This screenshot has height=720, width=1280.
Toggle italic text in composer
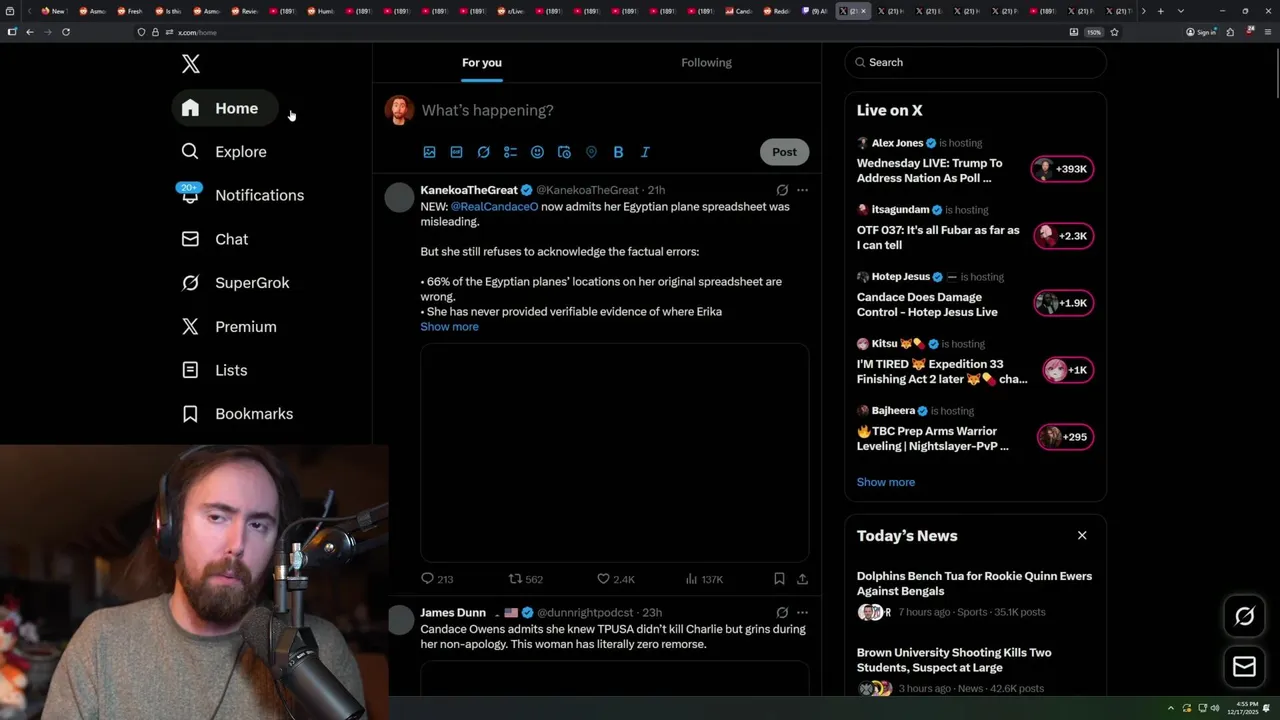[645, 152]
